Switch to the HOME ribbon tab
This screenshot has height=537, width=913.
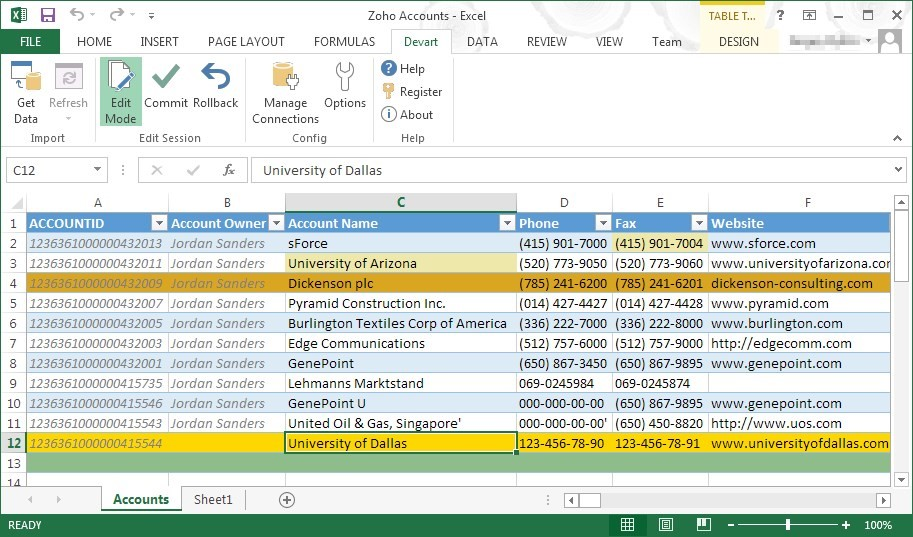pos(94,41)
